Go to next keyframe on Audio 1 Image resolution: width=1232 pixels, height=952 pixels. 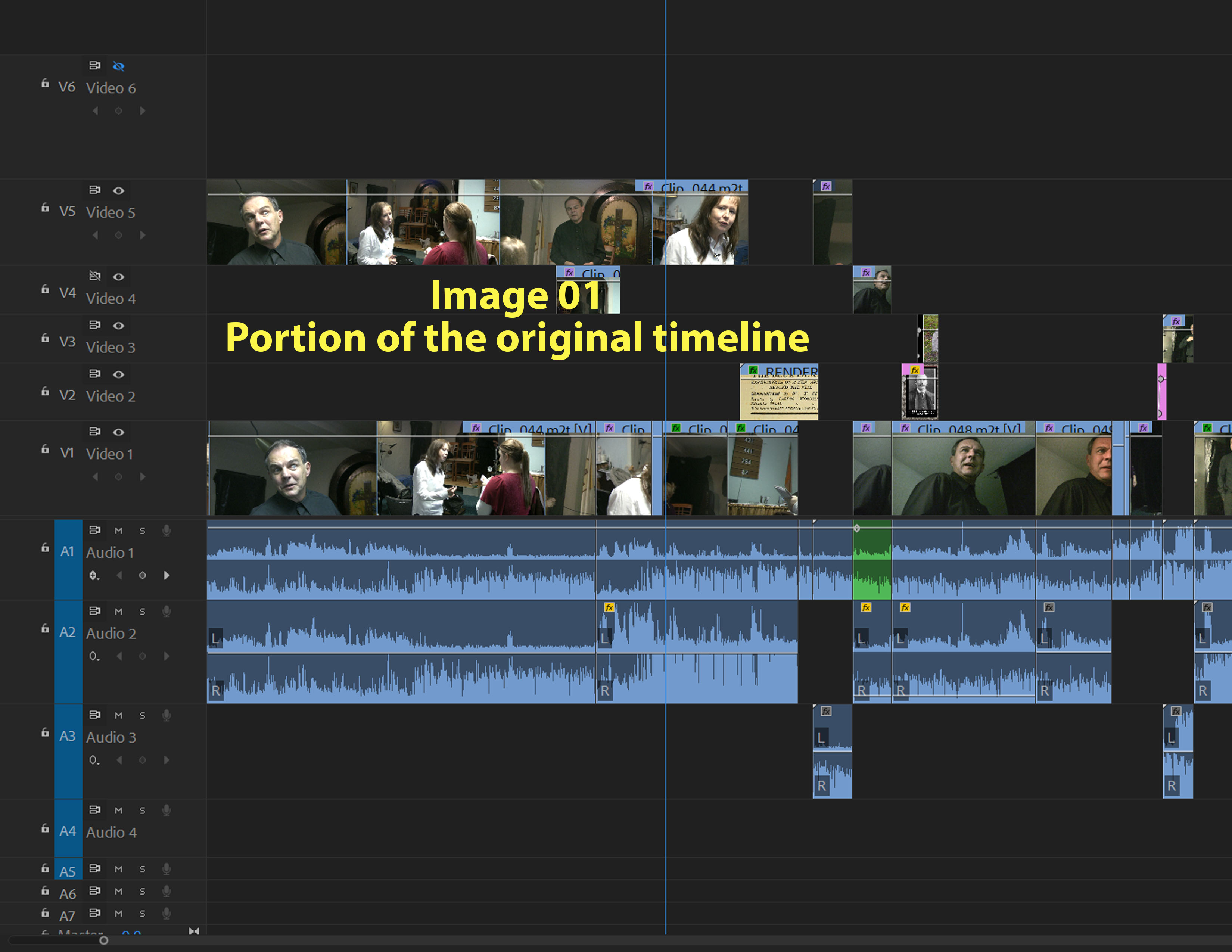pyautogui.click(x=167, y=575)
